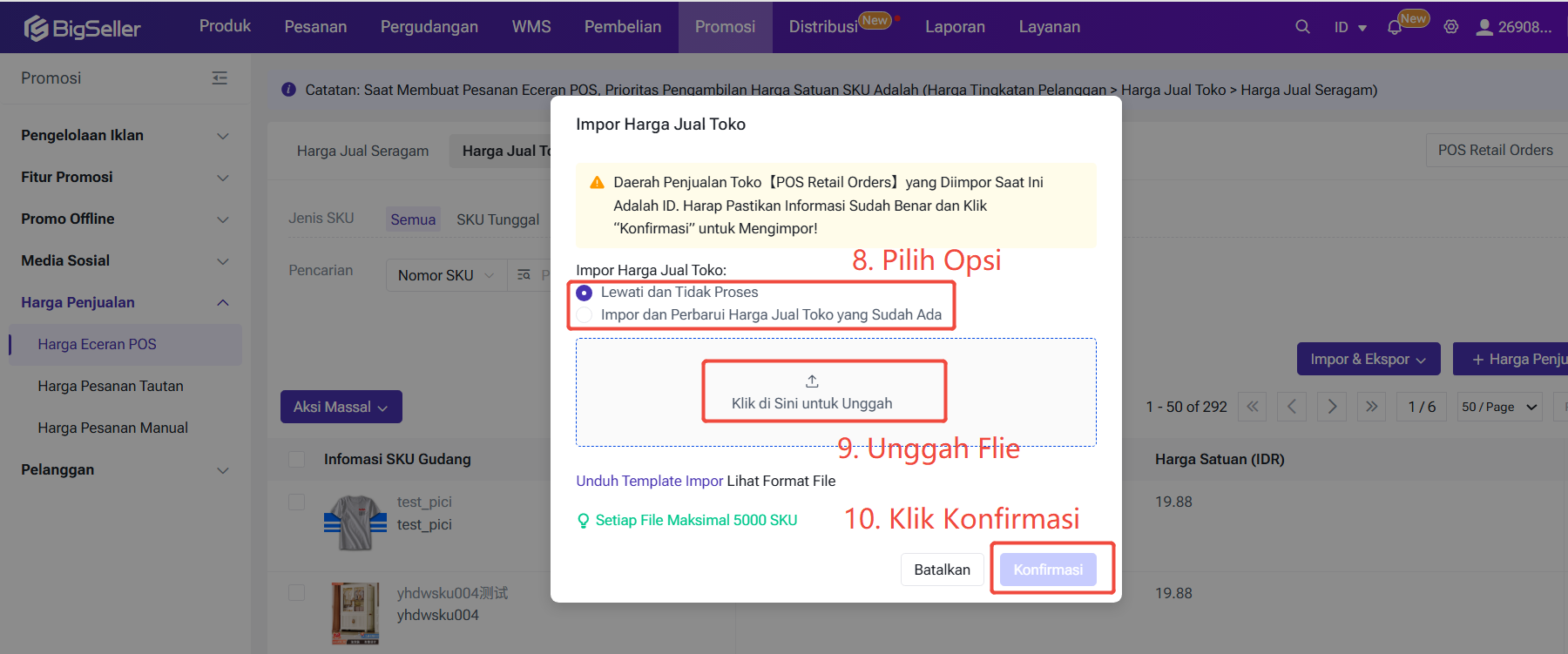Click the upload arrow icon in dialog
This screenshot has height=654, width=1568.
[812, 381]
